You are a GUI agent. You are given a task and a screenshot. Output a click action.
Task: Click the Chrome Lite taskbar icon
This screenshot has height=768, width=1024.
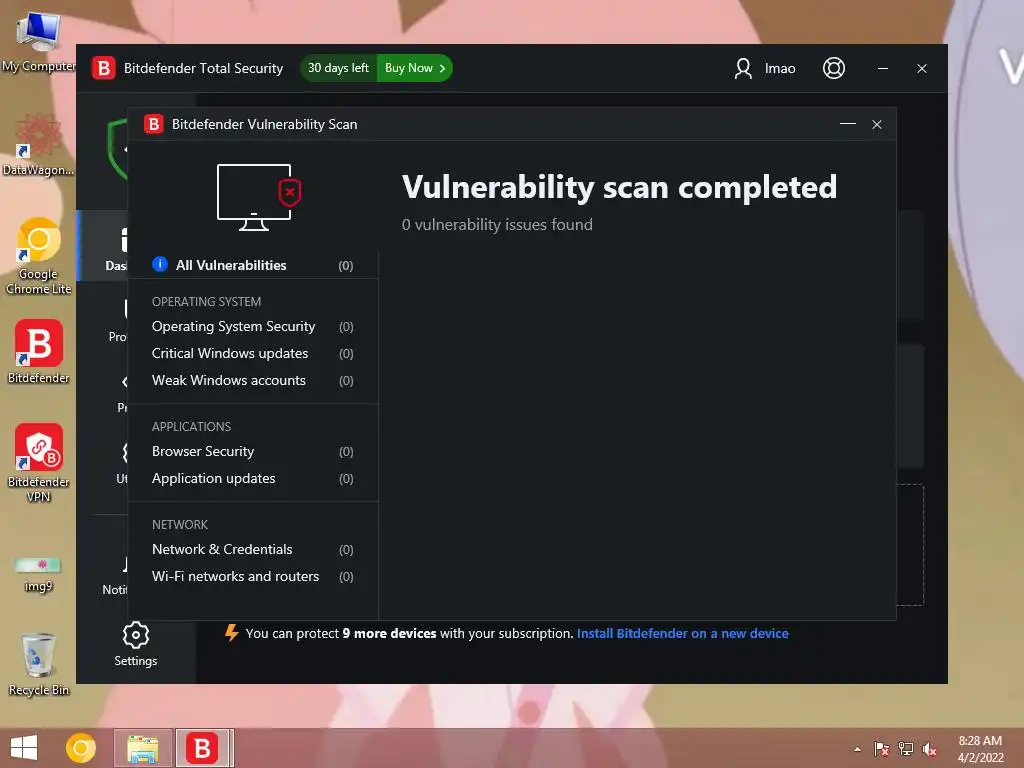pyautogui.click(x=81, y=748)
